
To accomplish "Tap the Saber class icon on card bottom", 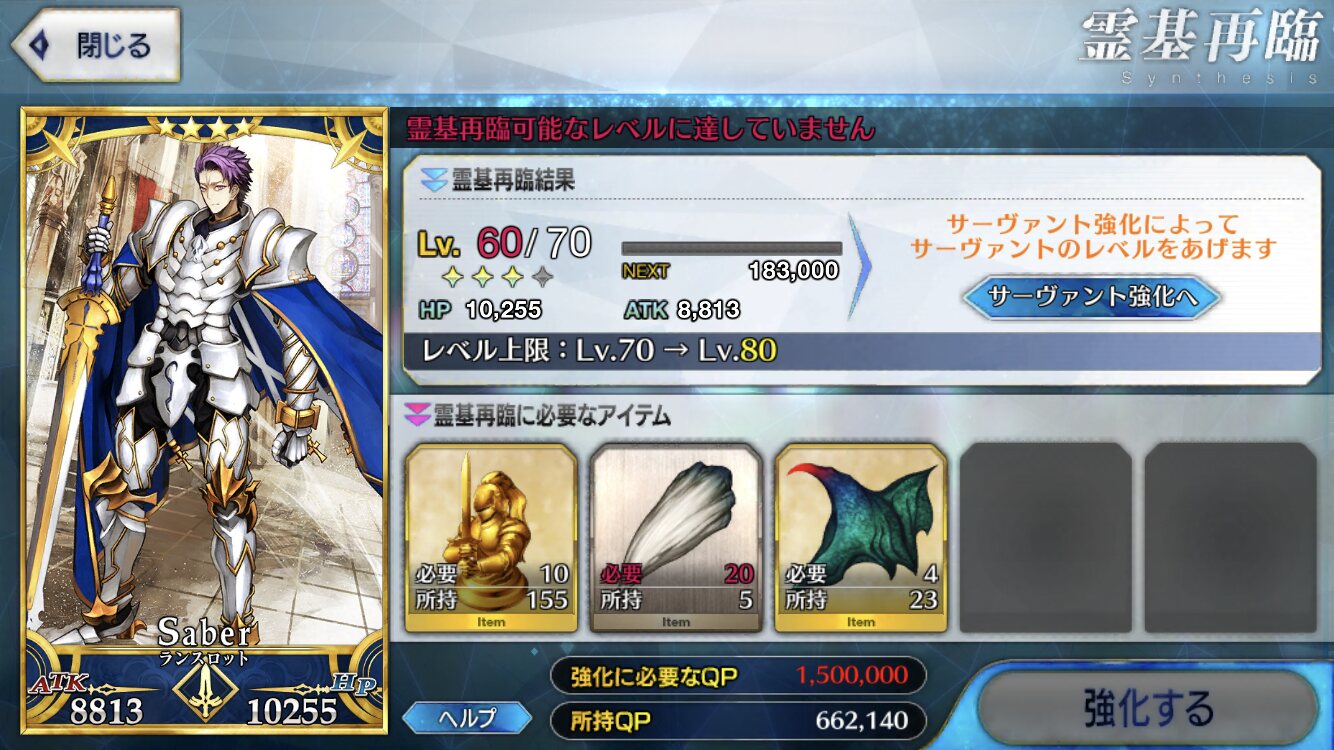I will tap(205, 691).
